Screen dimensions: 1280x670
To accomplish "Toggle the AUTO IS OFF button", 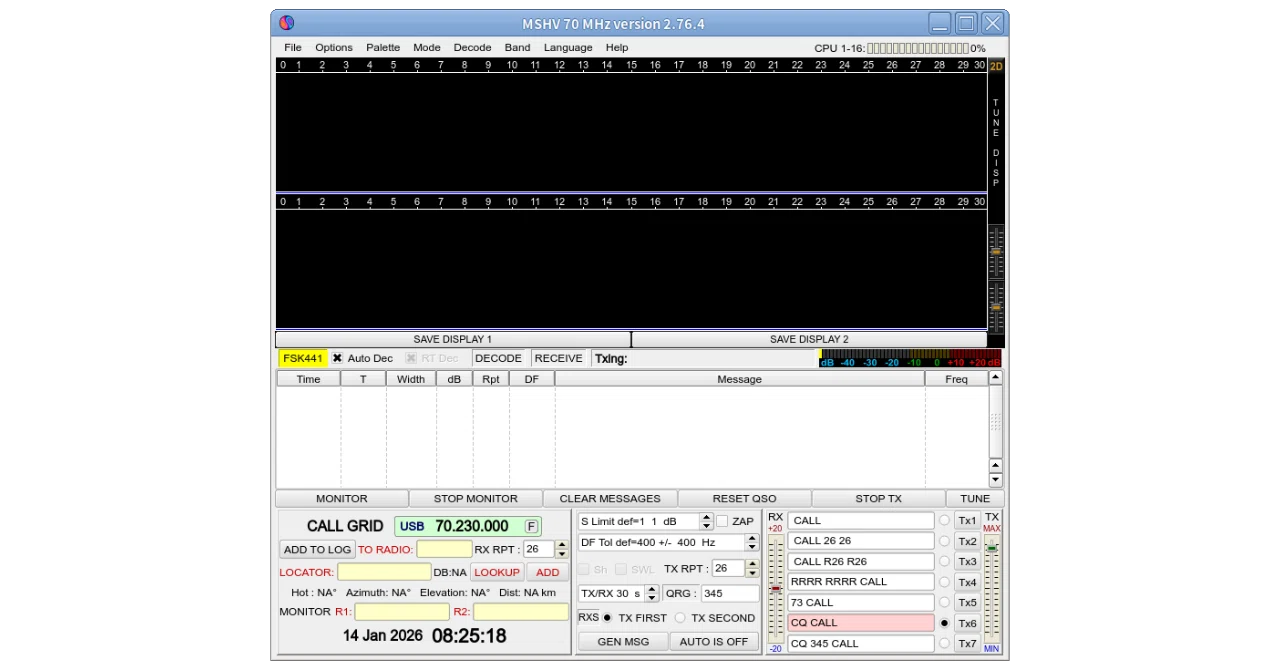I will click(714, 642).
